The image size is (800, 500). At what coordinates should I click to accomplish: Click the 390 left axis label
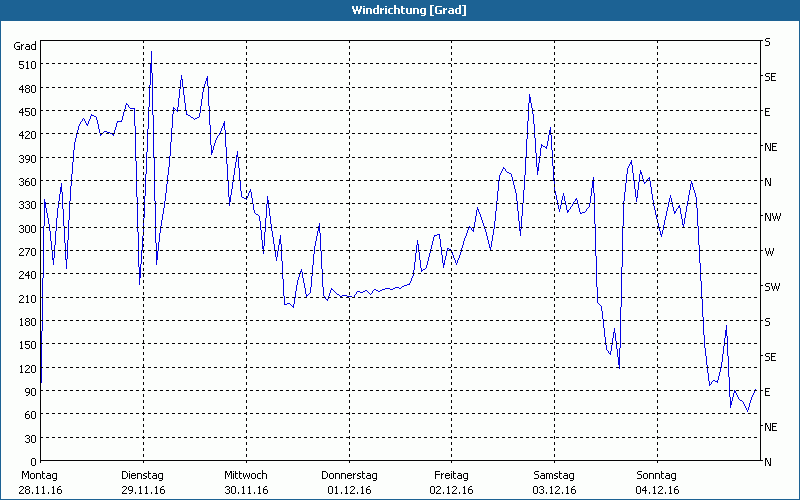[28, 158]
